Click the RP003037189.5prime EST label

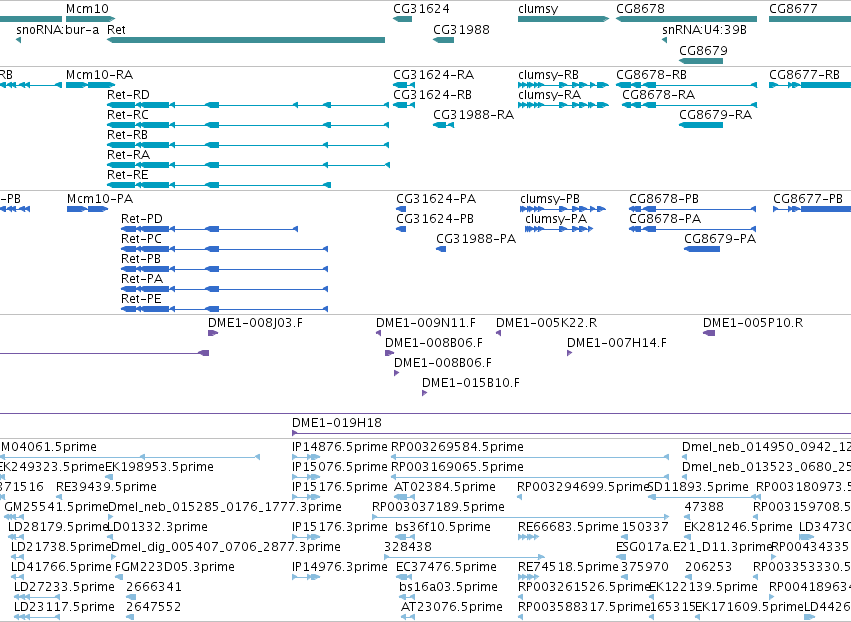(439, 507)
